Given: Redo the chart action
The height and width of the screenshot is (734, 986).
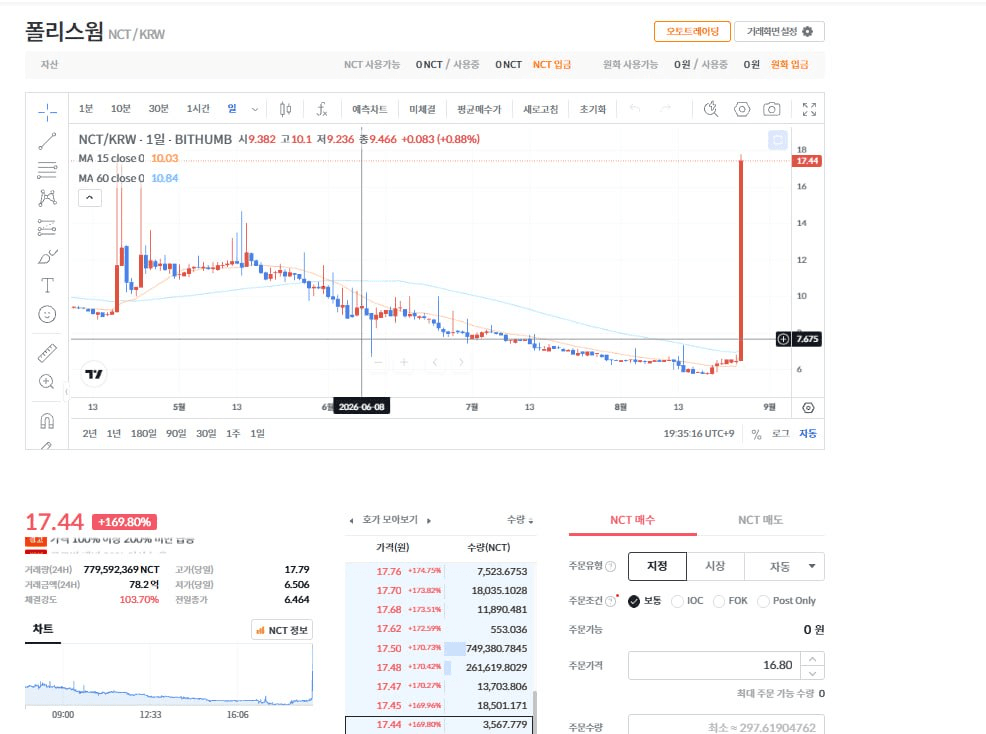Looking at the screenshot, I should [665, 109].
